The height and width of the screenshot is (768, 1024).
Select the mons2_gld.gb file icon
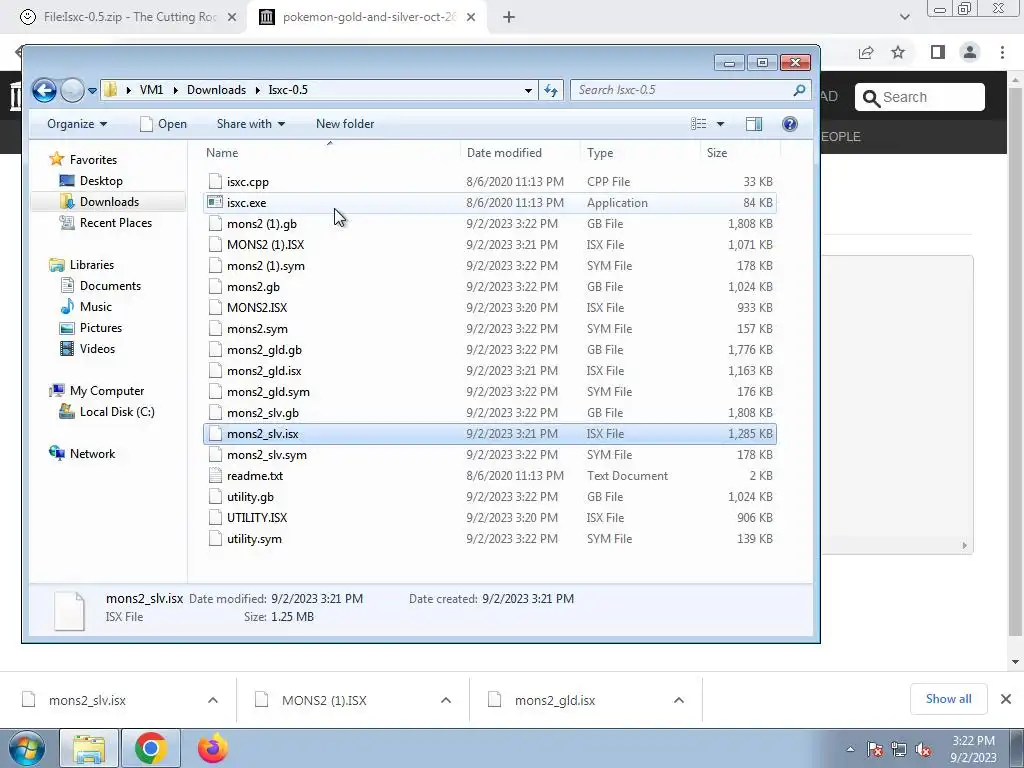click(x=215, y=350)
